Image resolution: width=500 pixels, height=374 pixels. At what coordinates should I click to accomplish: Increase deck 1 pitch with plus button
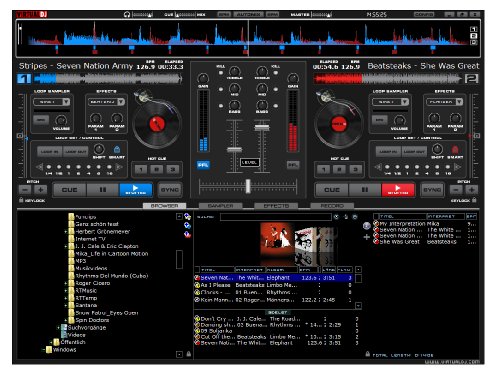pyautogui.click(x=40, y=190)
